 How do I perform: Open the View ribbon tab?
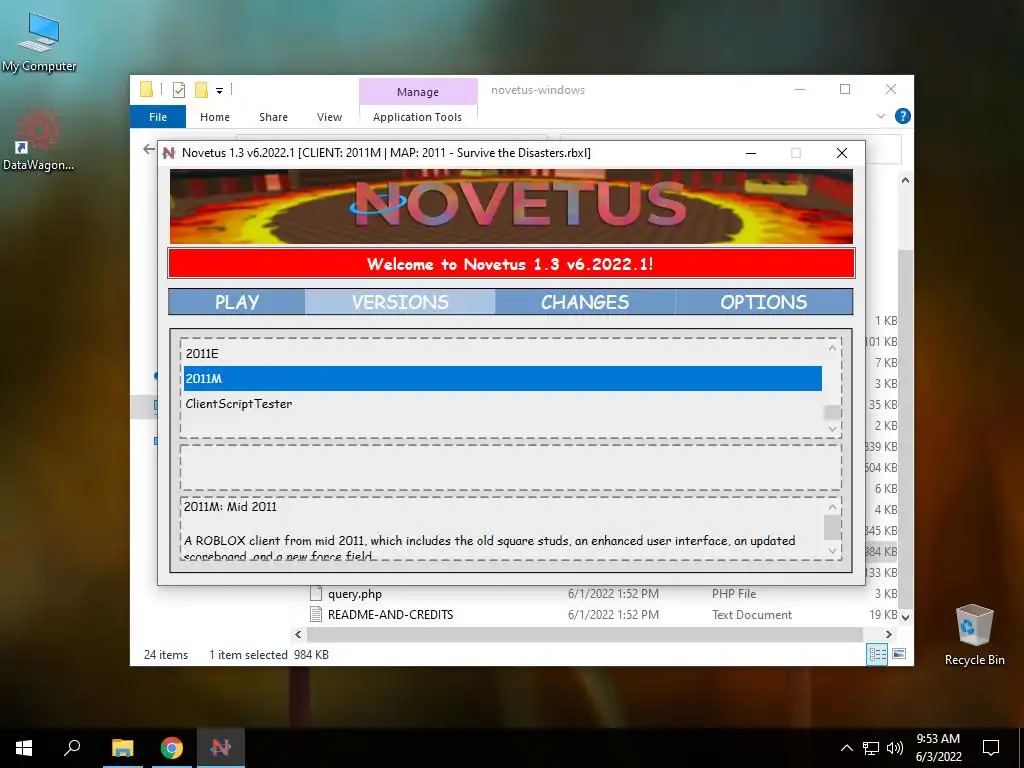click(329, 117)
